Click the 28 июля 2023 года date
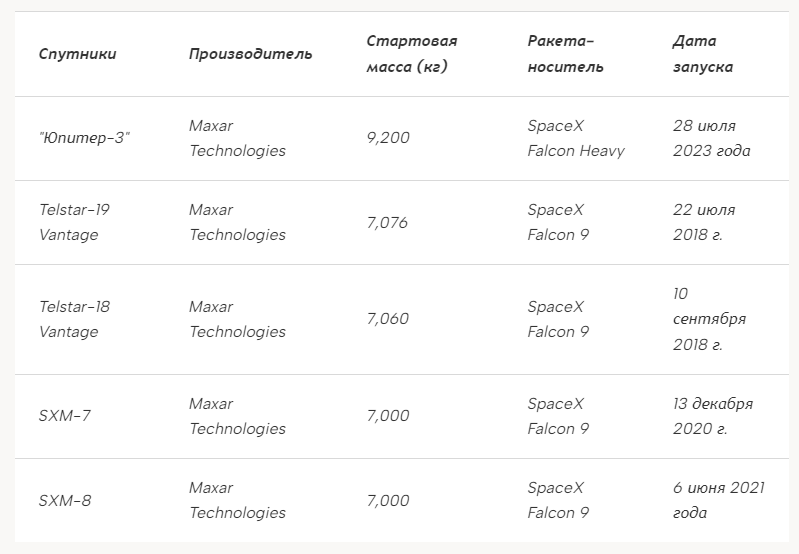799x554 pixels. [x=711, y=138]
